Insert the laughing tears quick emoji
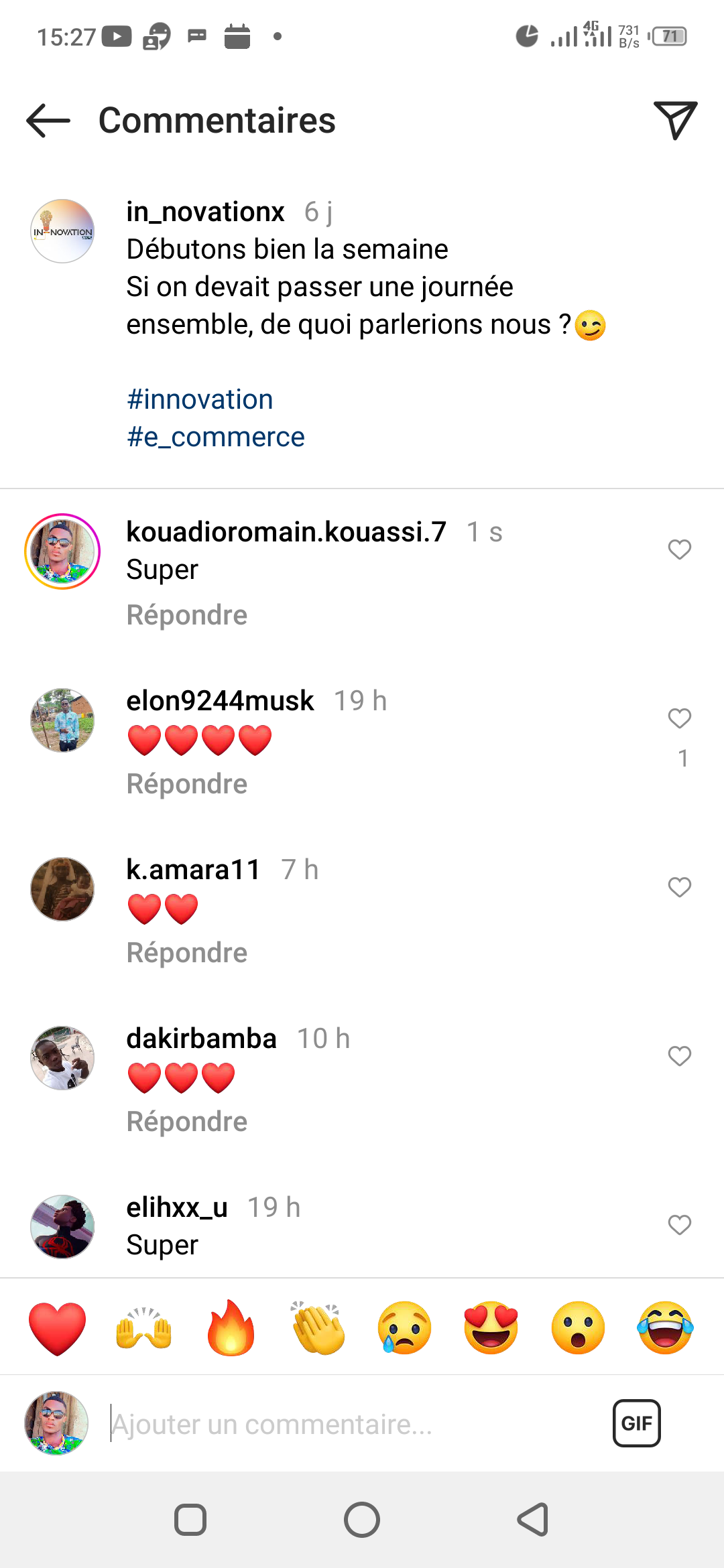The width and height of the screenshot is (724, 1568). 665,1328
